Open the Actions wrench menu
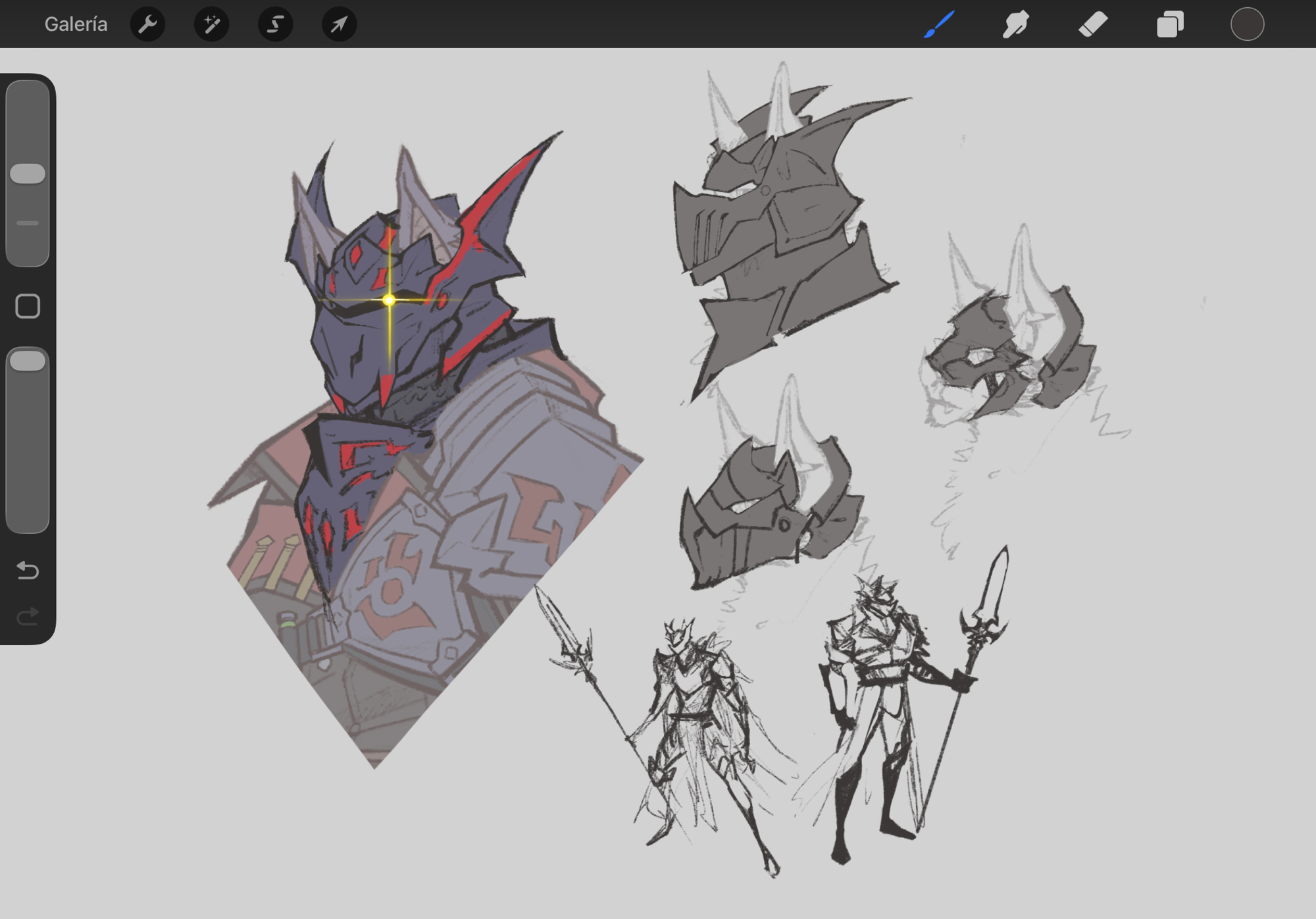The image size is (1316, 919). point(147,24)
